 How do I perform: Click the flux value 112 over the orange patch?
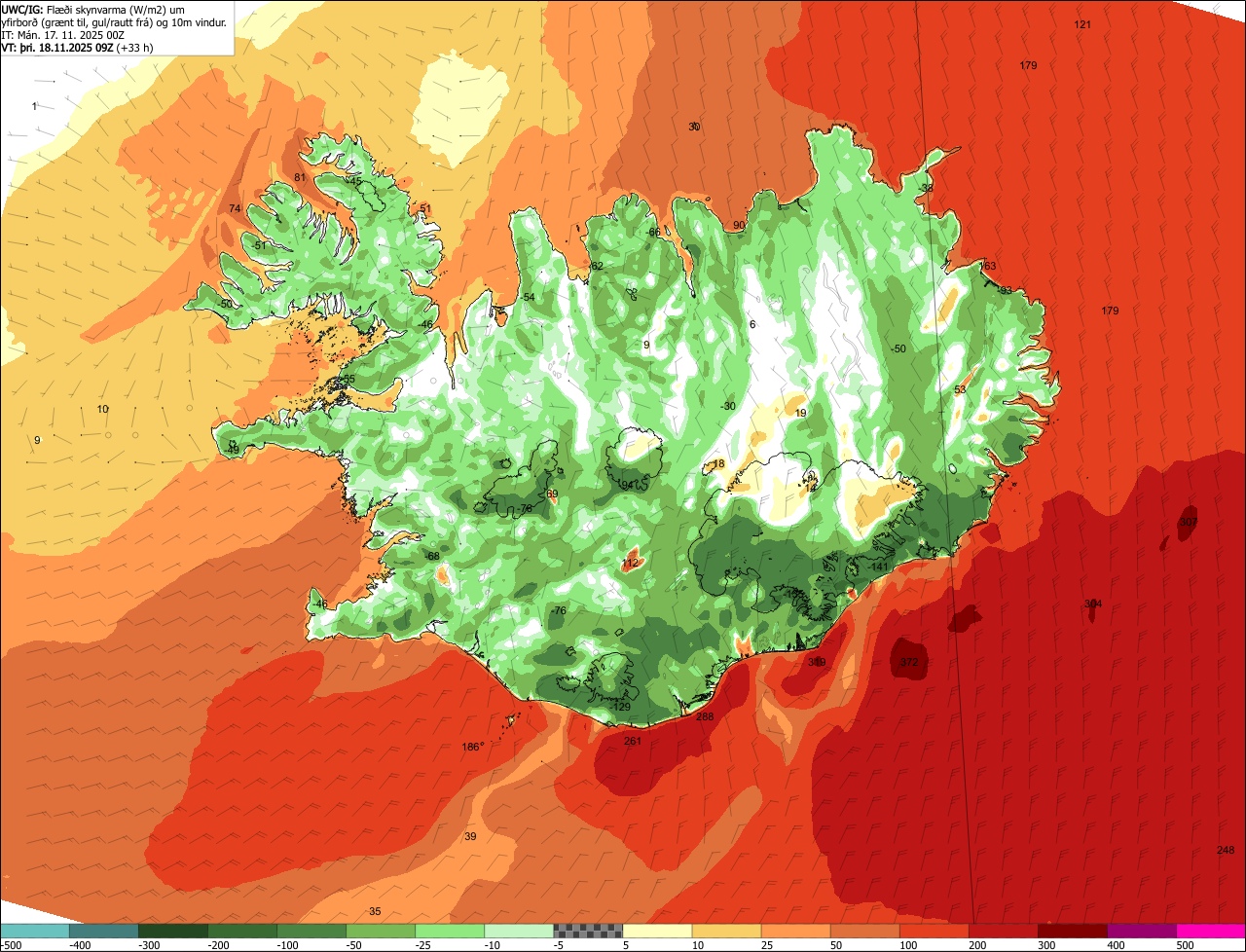630,563
